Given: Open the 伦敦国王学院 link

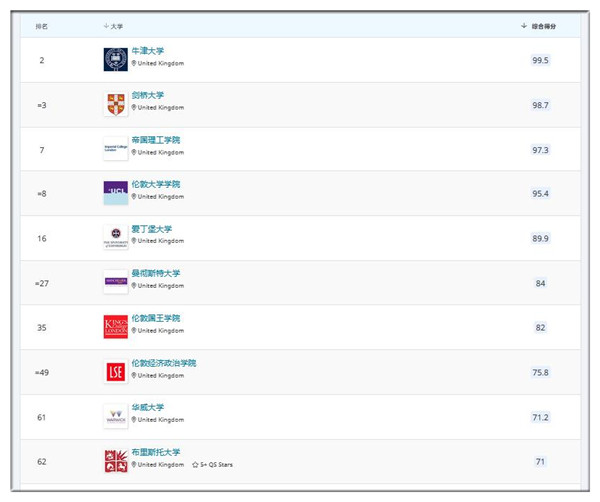Looking at the screenshot, I should pyautogui.click(x=156, y=318).
